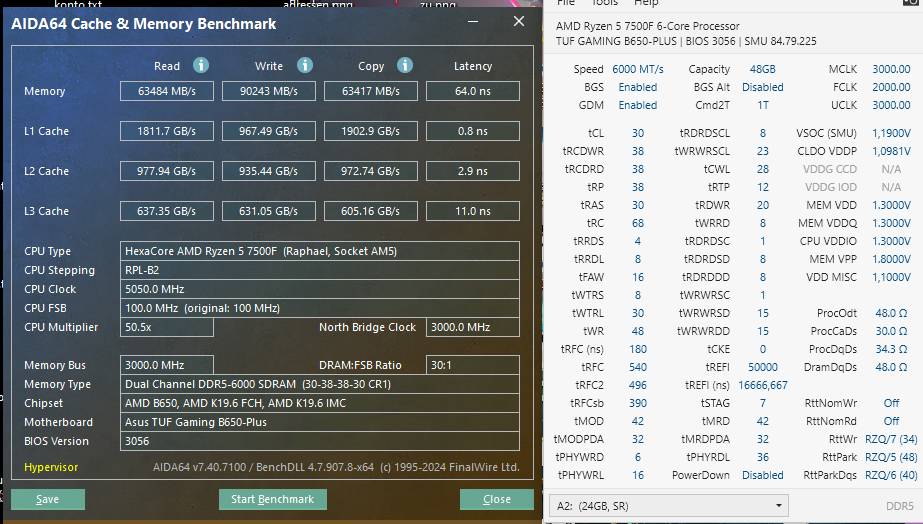Click BGS Alt value Disabled
This screenshot has height=524, width=923.
[762, 87]
